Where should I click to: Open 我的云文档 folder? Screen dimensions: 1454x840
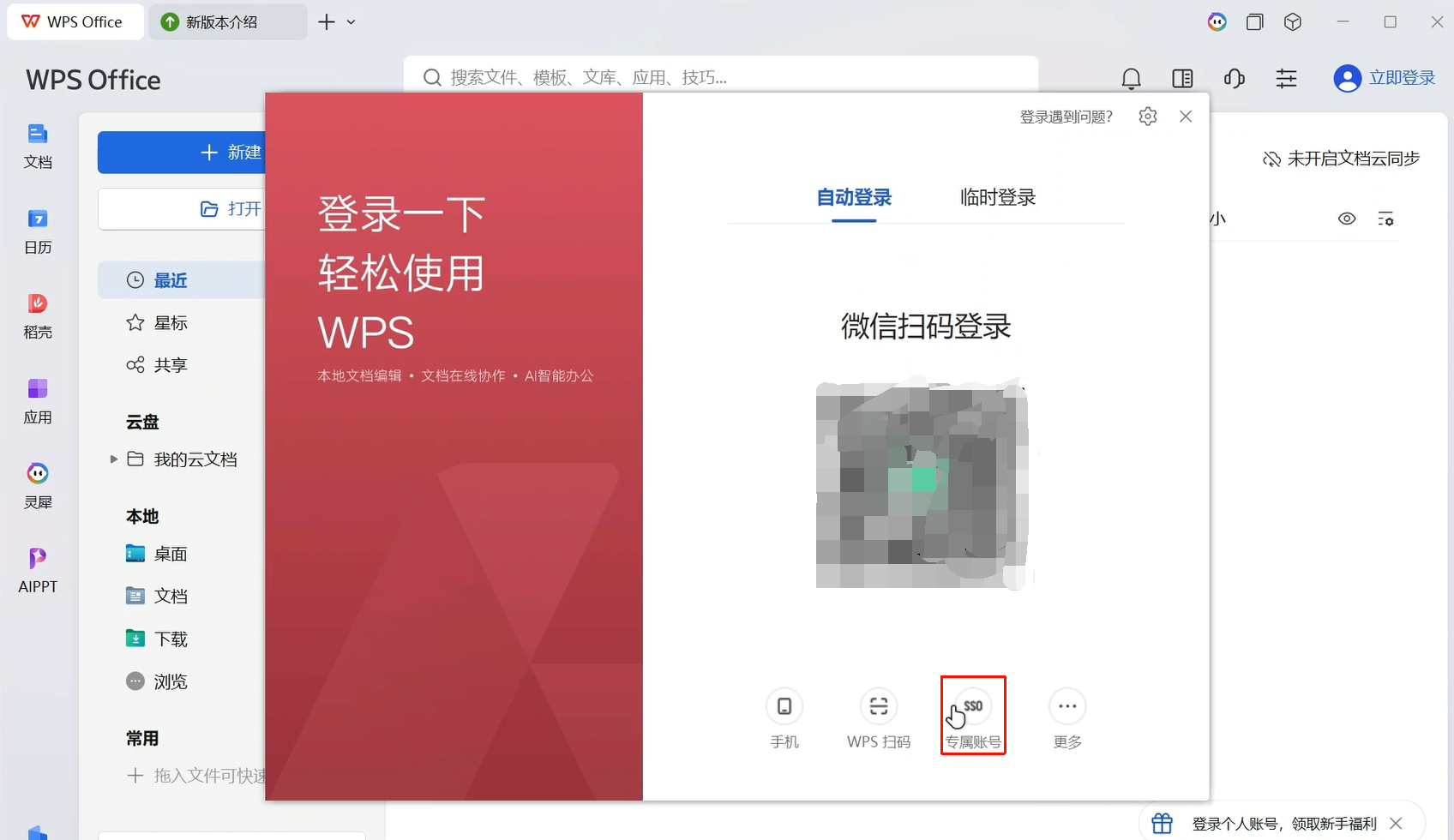182,459
